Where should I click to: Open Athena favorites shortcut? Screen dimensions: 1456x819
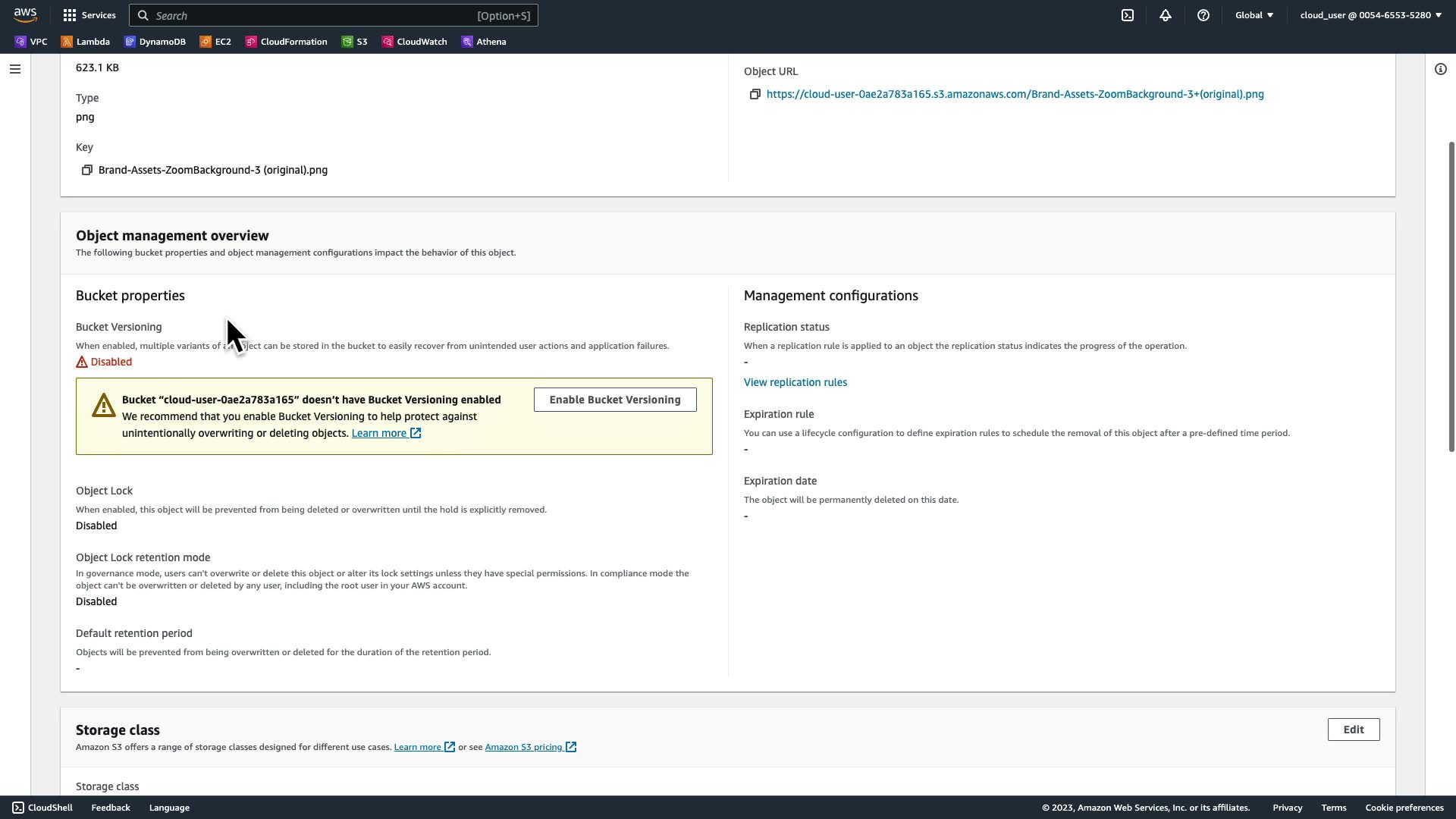484,42
